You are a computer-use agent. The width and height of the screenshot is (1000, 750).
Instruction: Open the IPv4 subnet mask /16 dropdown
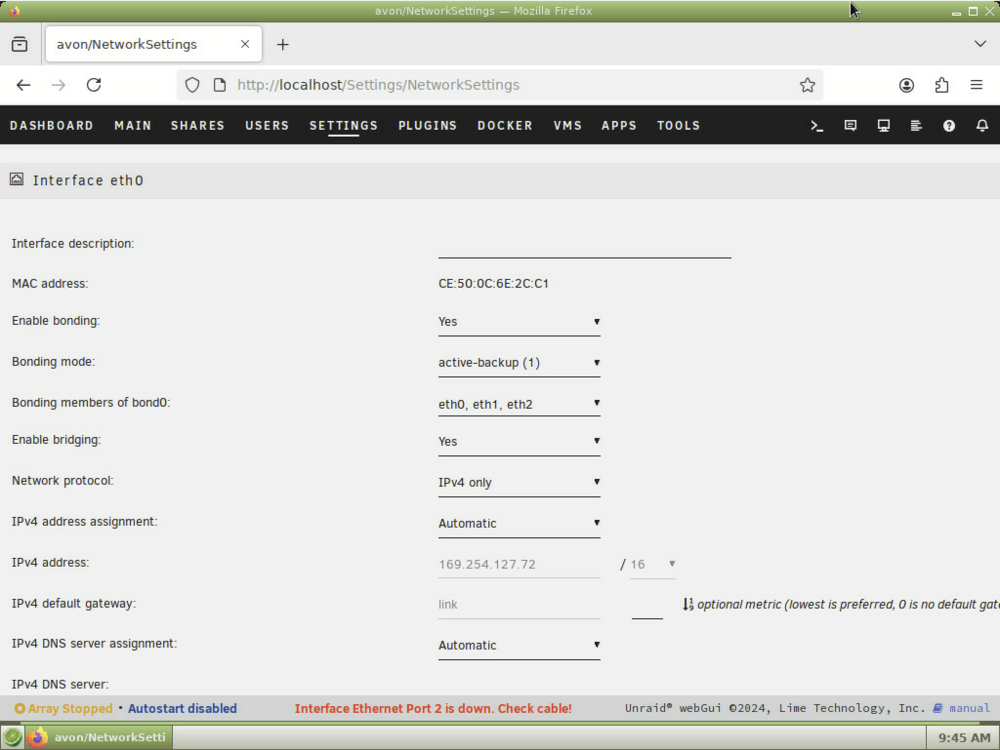[x=652, y=564]
